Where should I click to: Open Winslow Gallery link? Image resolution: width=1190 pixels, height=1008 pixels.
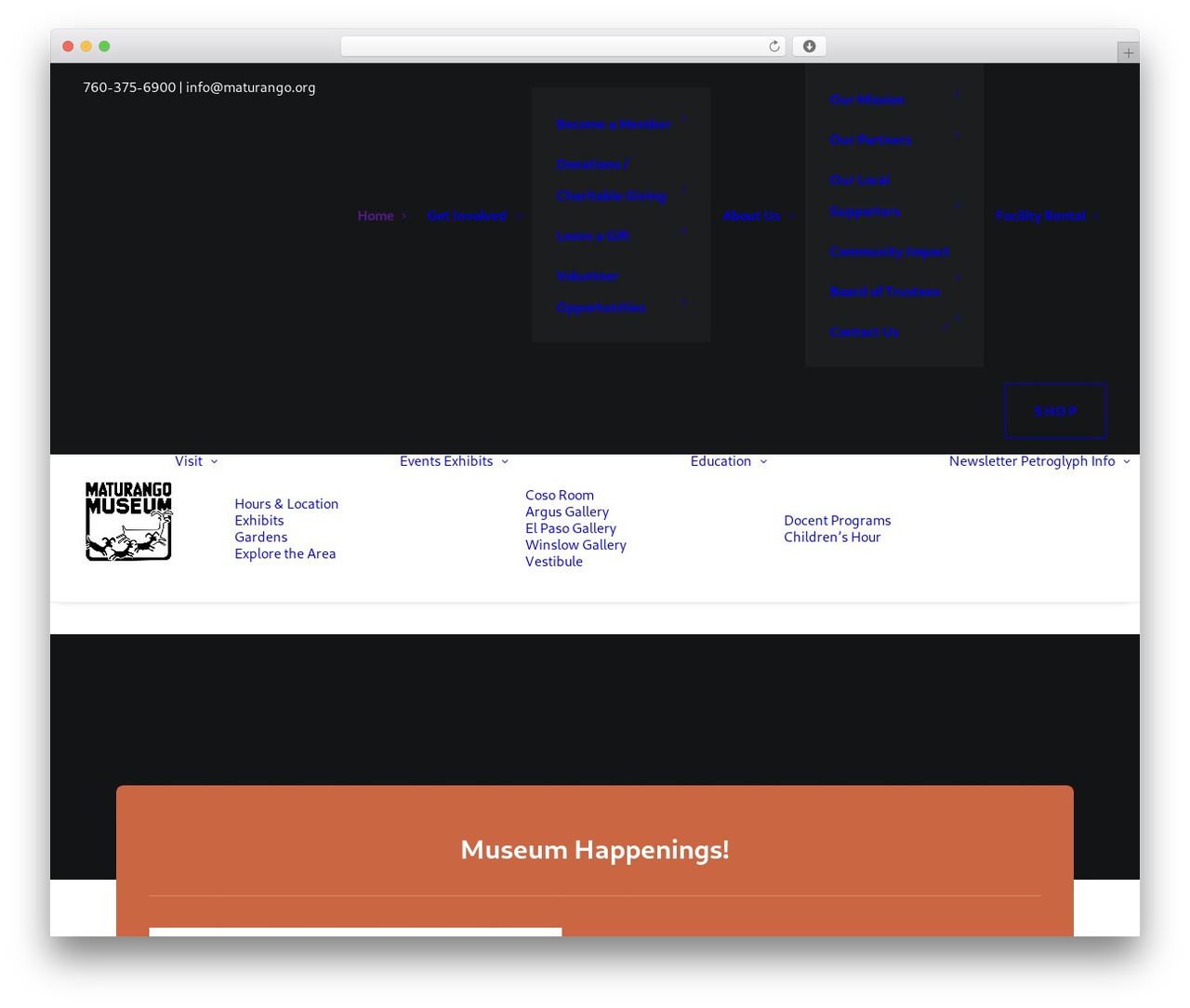pos(575,546)
